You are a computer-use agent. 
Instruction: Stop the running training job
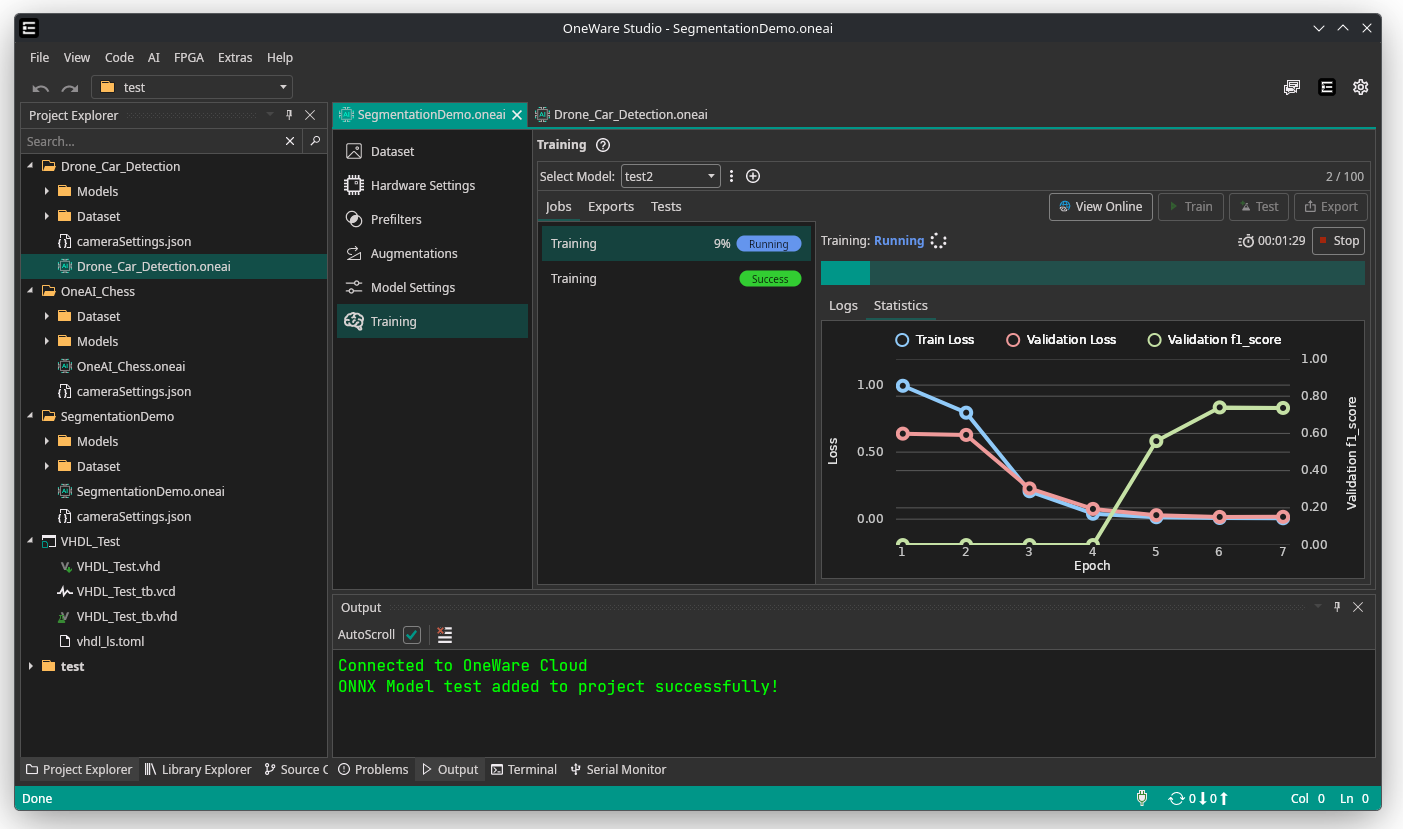[x=1337, y=240]
